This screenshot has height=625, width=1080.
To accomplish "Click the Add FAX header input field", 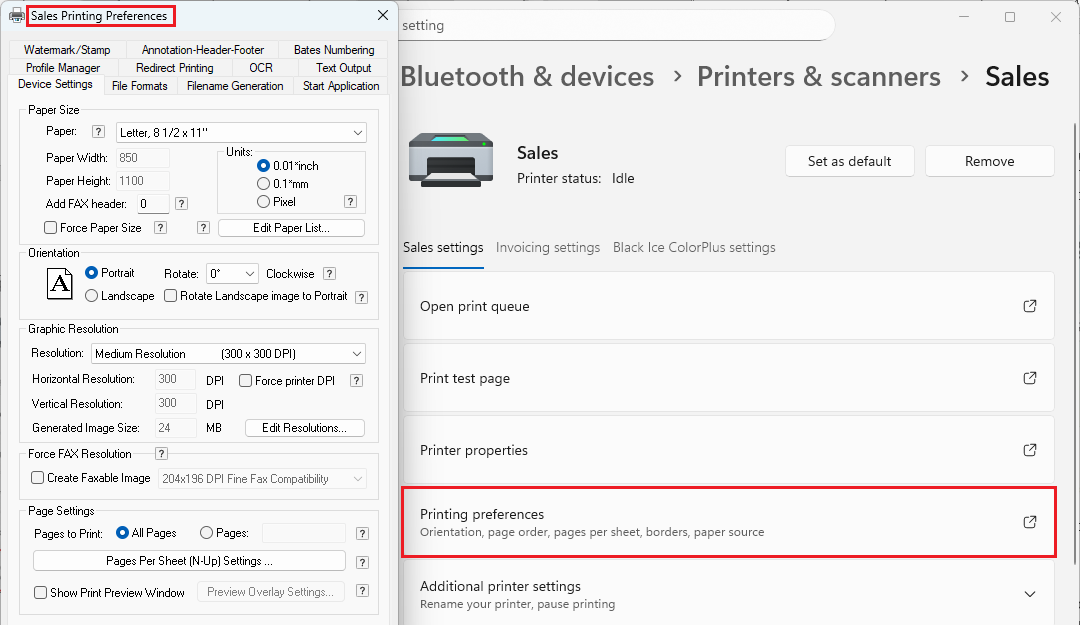I will 153,204.
